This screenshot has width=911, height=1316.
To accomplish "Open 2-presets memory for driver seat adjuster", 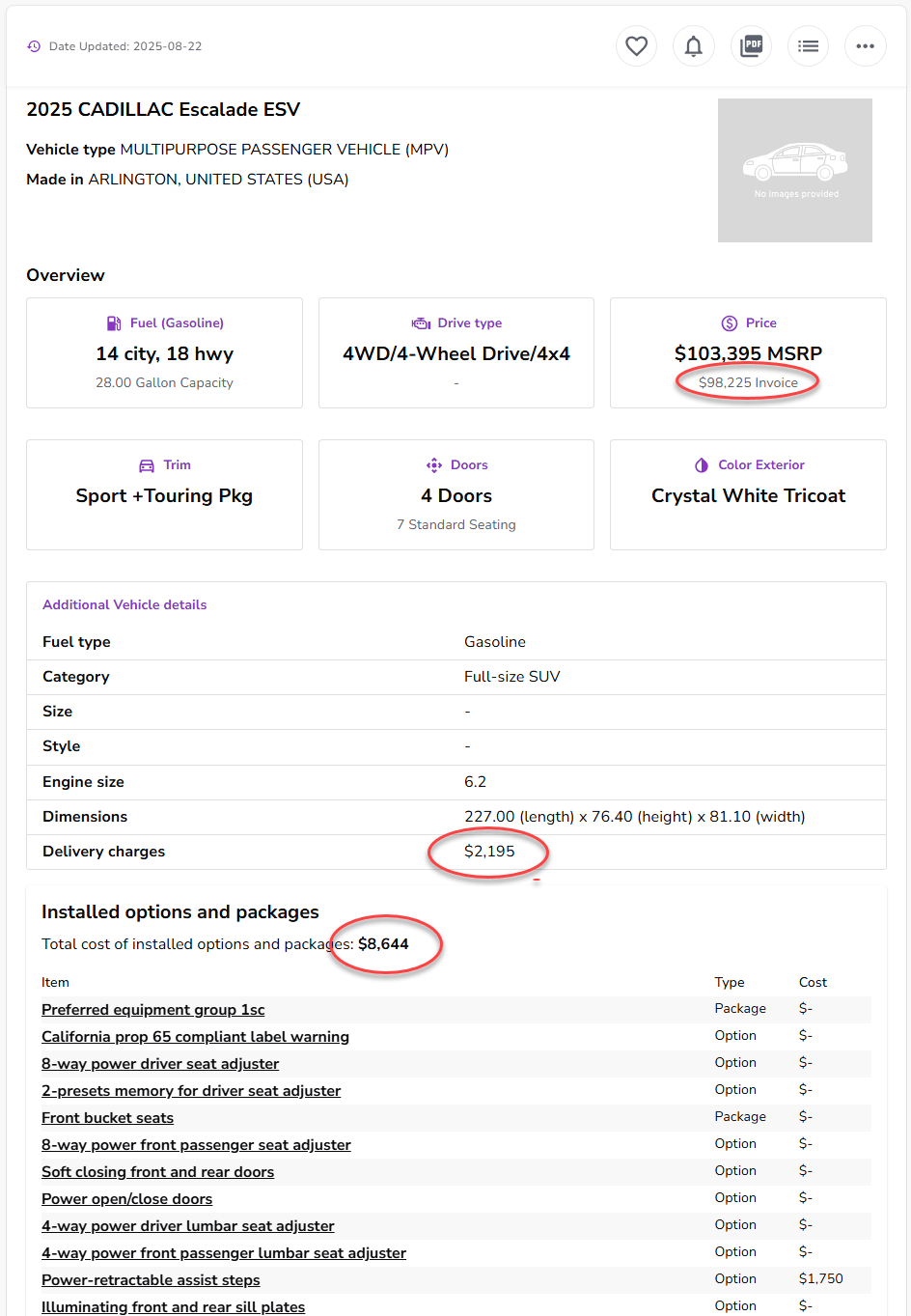I will tap(191, 1090).
